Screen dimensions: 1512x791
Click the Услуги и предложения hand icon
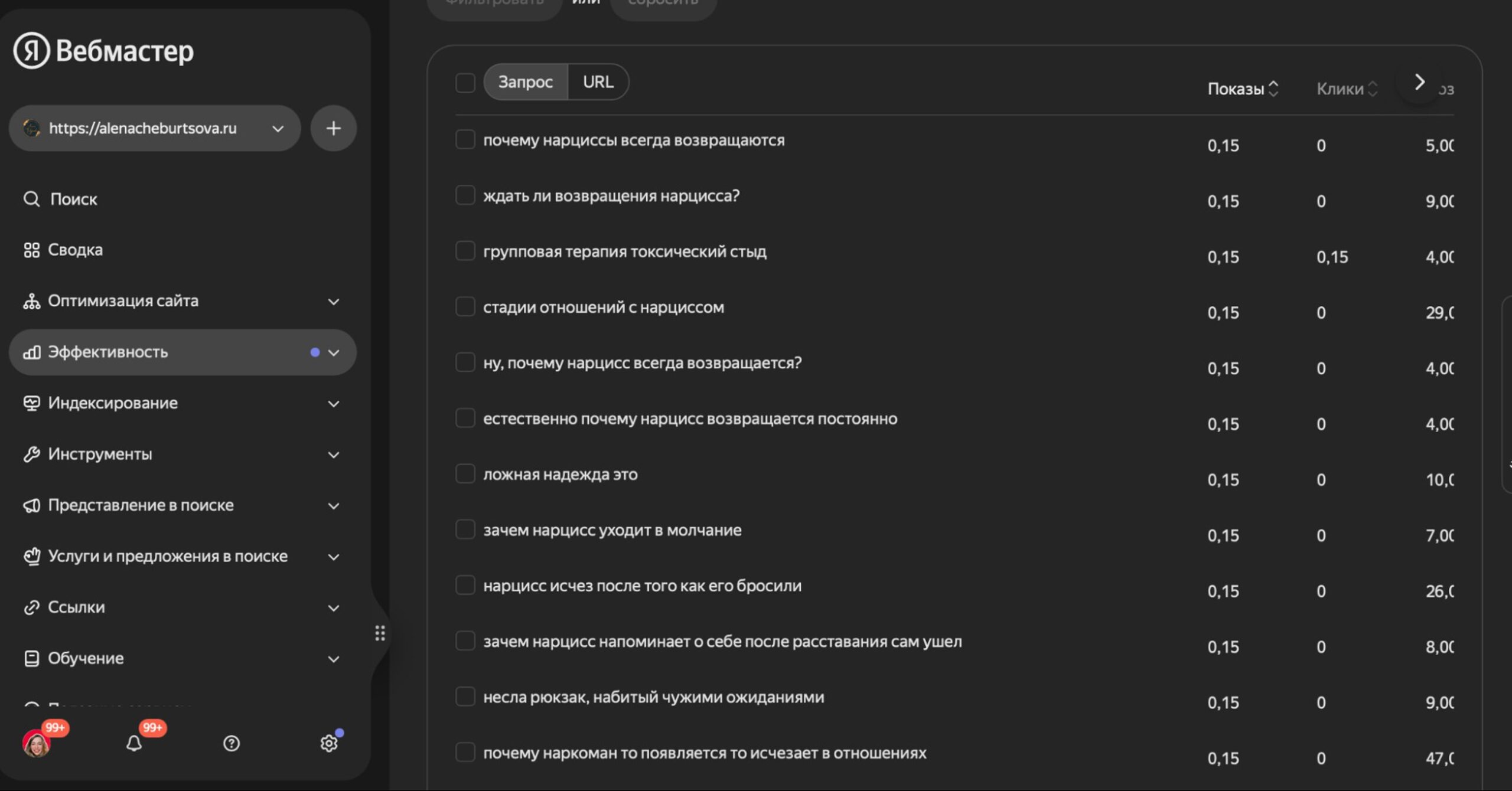coord(31,556)
